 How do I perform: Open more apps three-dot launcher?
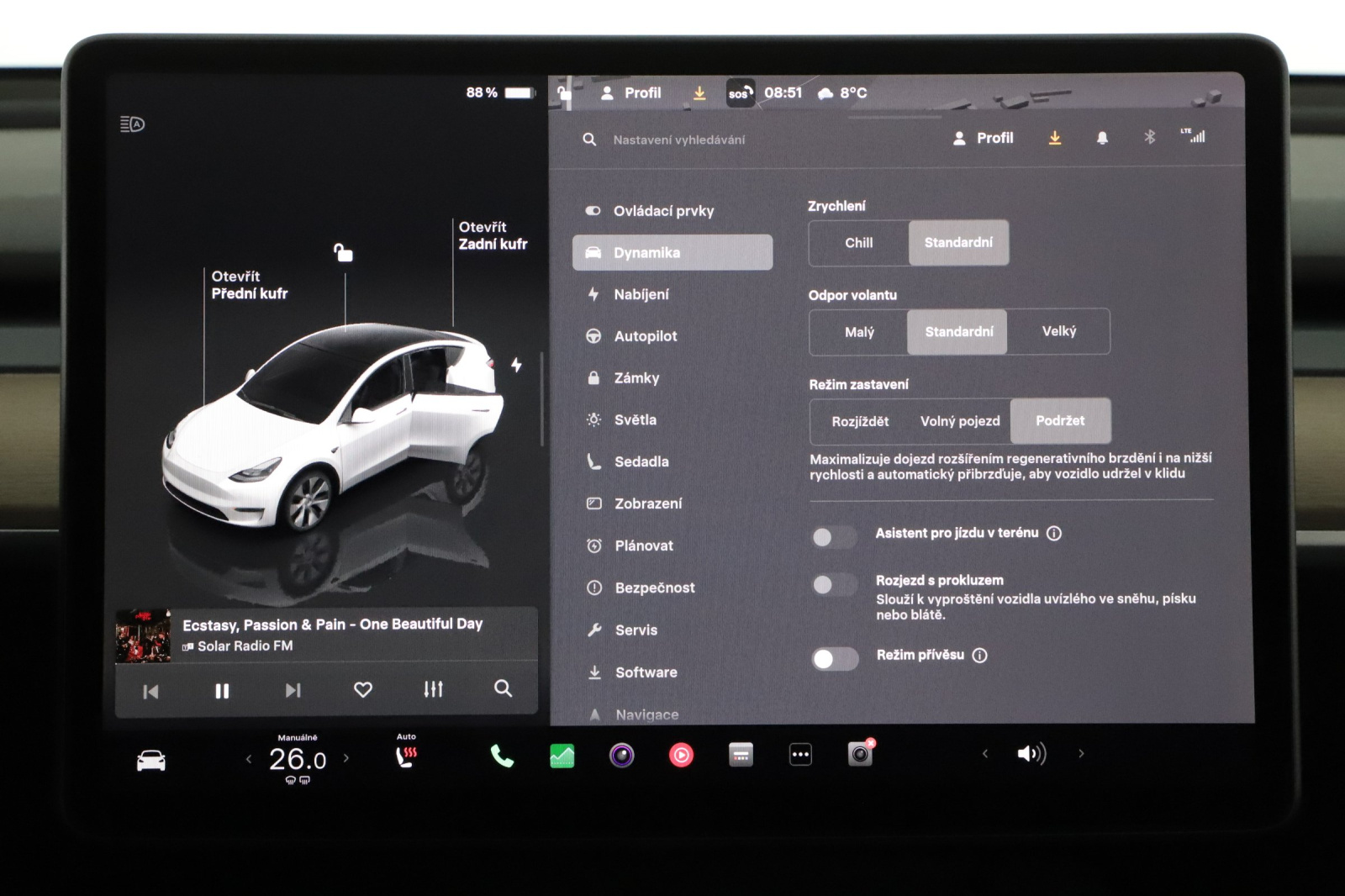[x=800, y=755]
